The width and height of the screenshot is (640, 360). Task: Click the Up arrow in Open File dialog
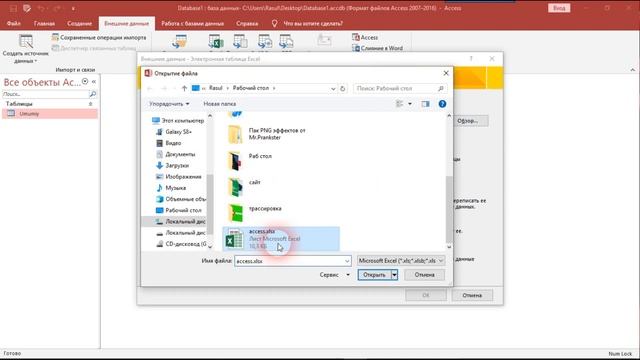click(x=184, y=88)
